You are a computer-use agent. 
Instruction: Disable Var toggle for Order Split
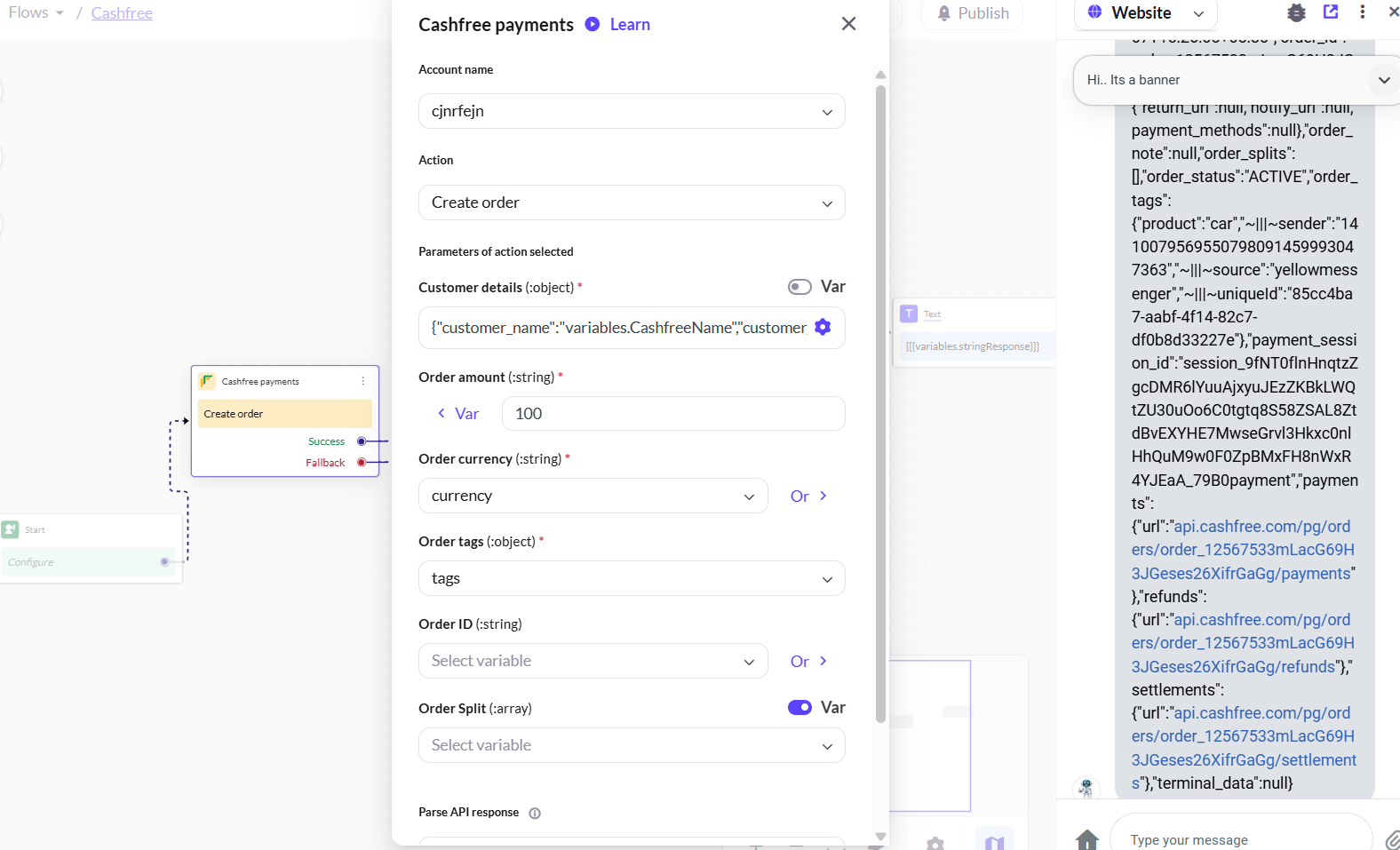click(799, 708)
